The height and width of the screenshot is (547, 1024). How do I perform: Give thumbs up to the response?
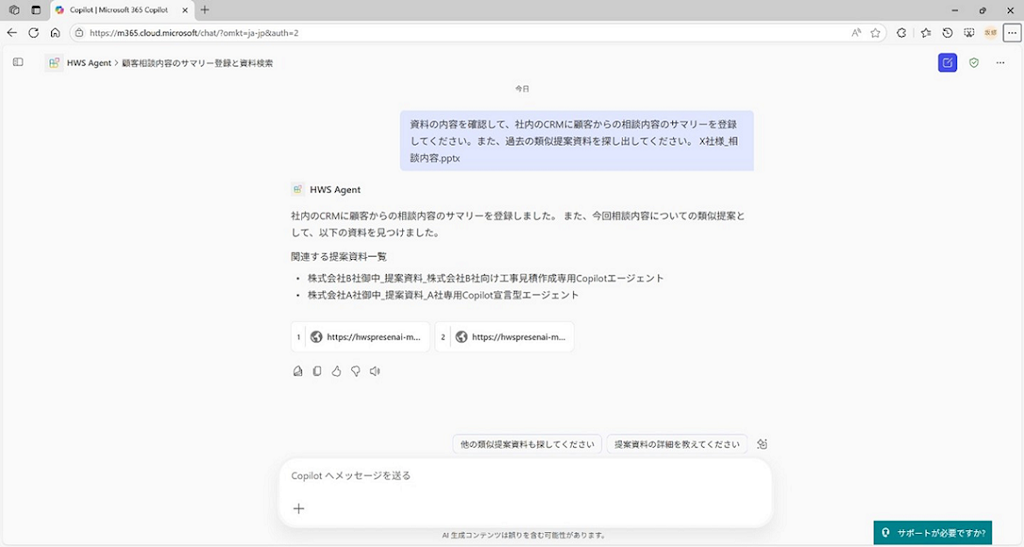coord(336,371)
